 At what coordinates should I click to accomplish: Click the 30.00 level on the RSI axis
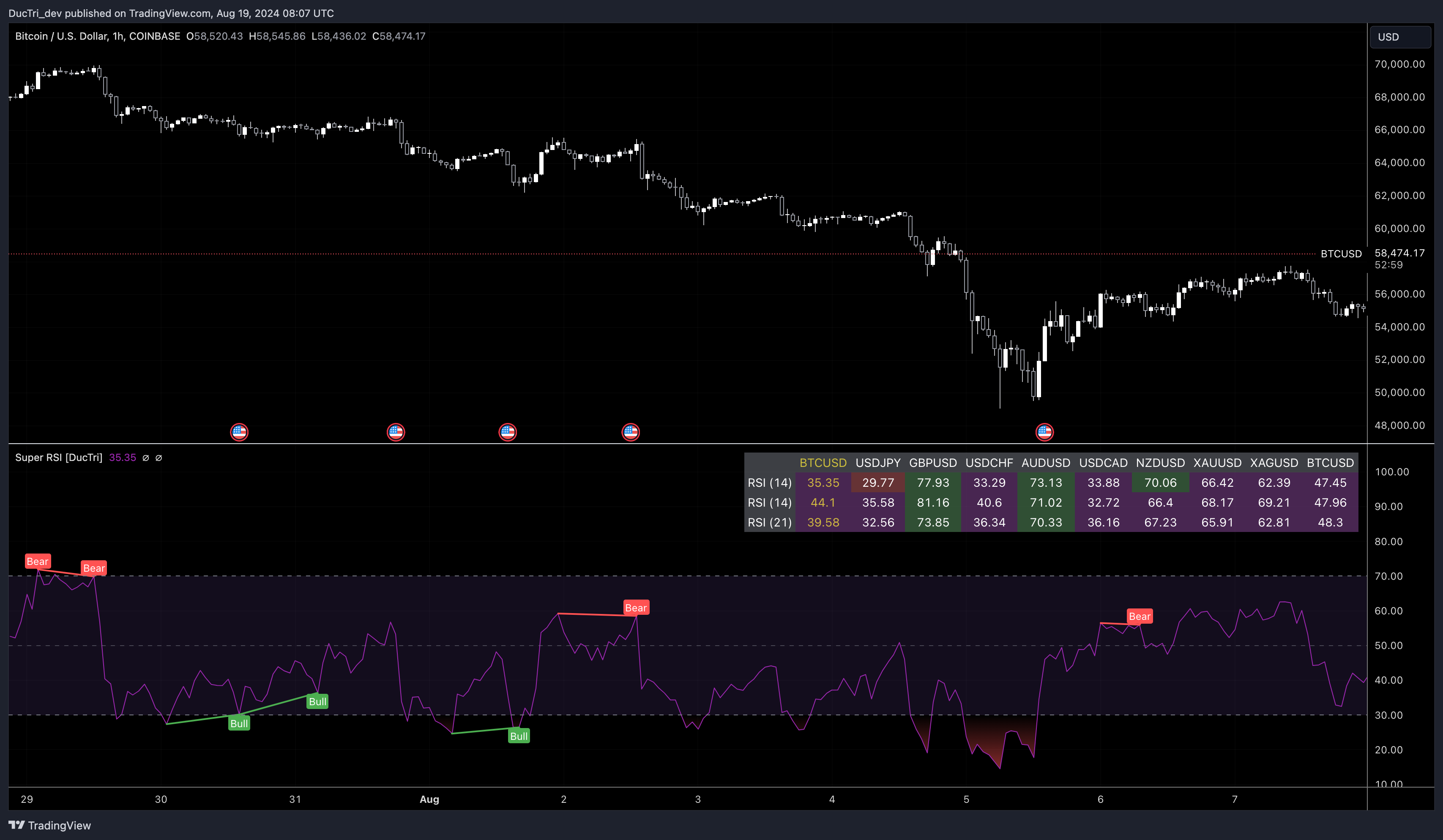click(1388, 715)
